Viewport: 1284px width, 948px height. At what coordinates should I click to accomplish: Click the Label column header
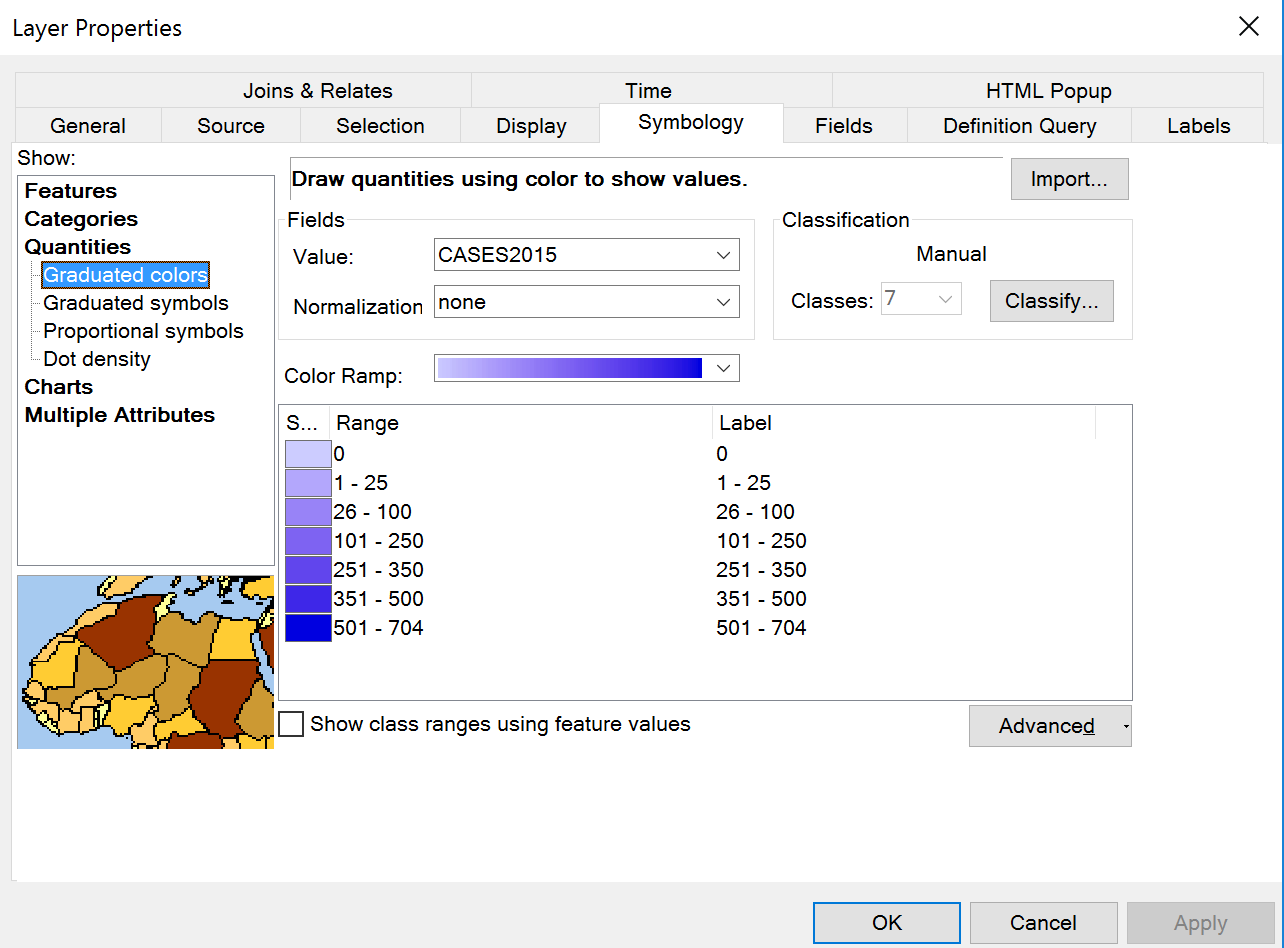click(x=904, y=423)
